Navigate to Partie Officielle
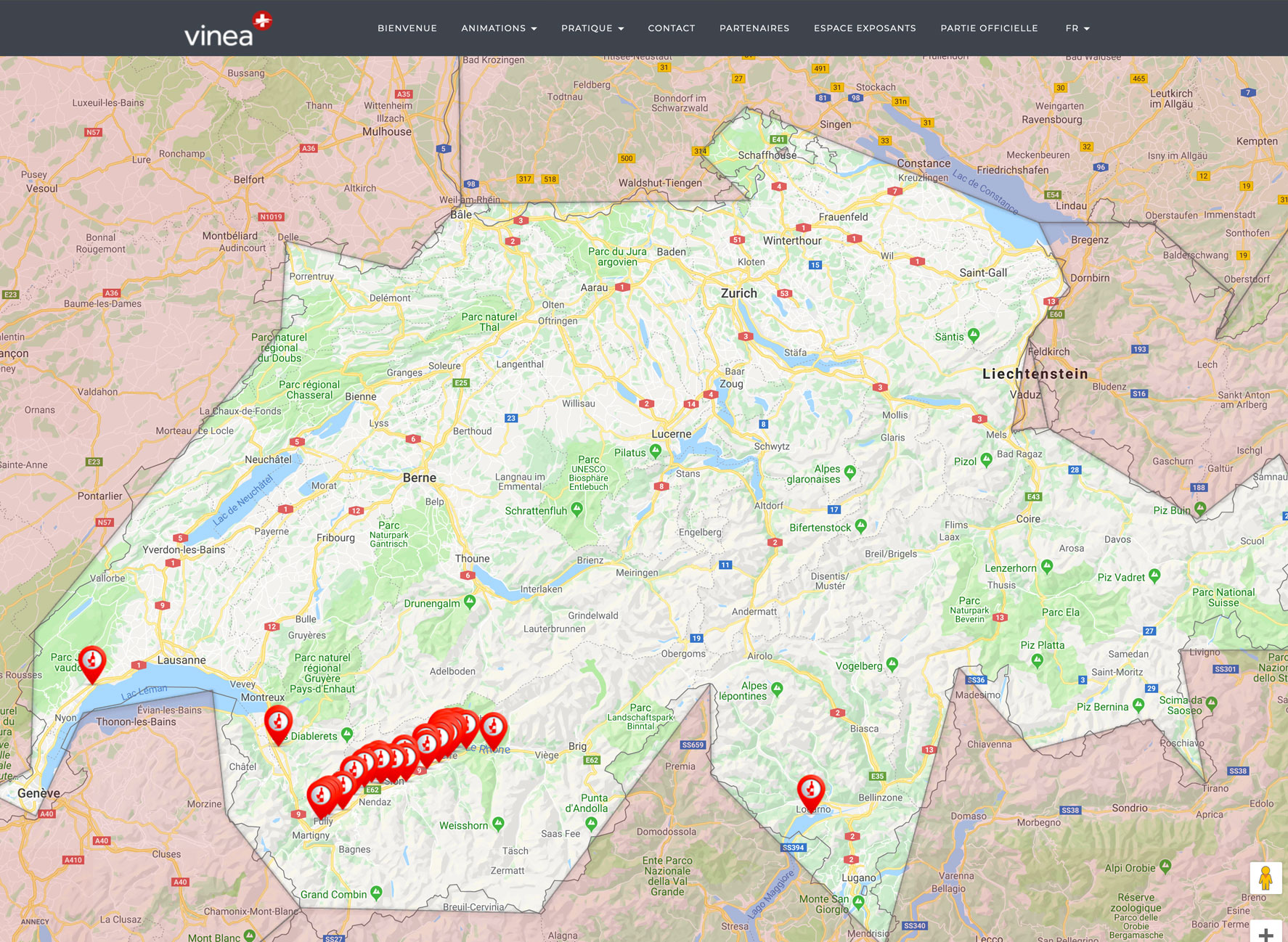The image size is (1288, 942). (x=989, y=28)
